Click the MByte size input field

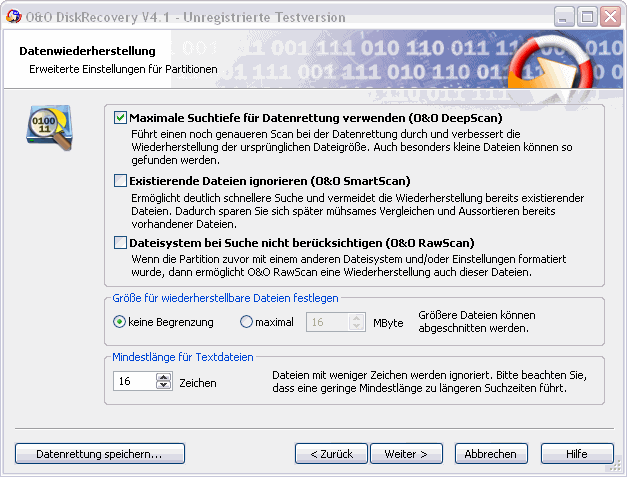point(328,322)
